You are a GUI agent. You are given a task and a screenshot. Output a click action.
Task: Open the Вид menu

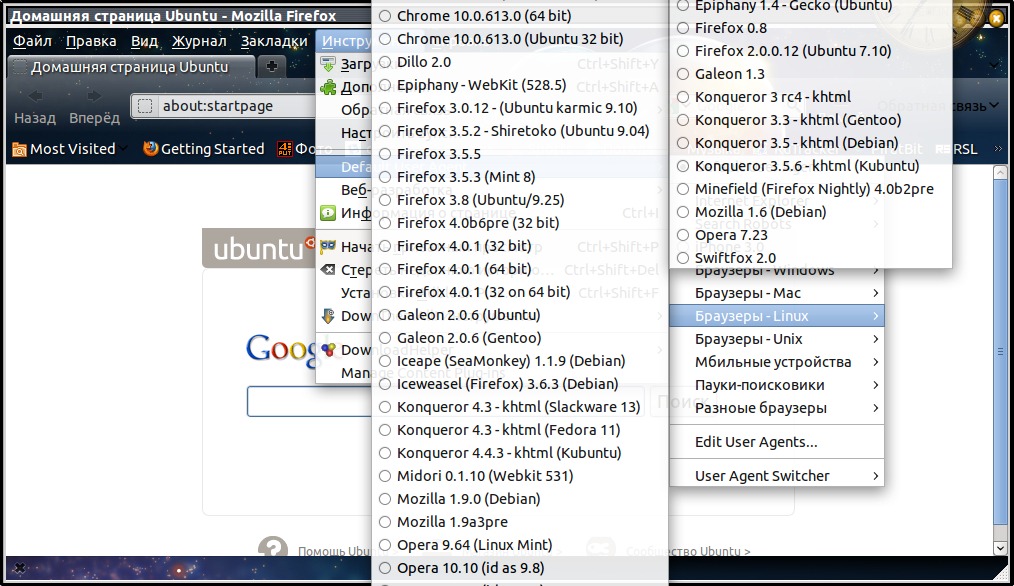pos(144,41)
